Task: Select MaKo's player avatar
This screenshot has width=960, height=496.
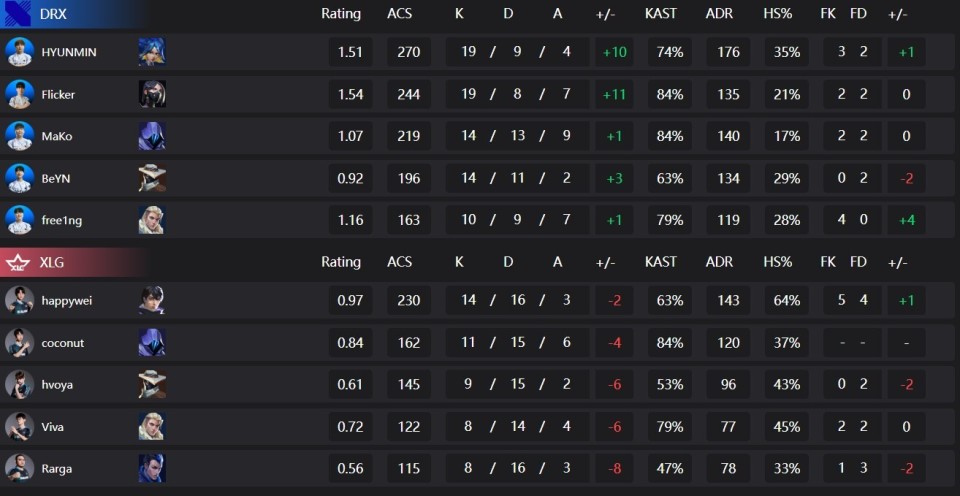Action: 20,136
